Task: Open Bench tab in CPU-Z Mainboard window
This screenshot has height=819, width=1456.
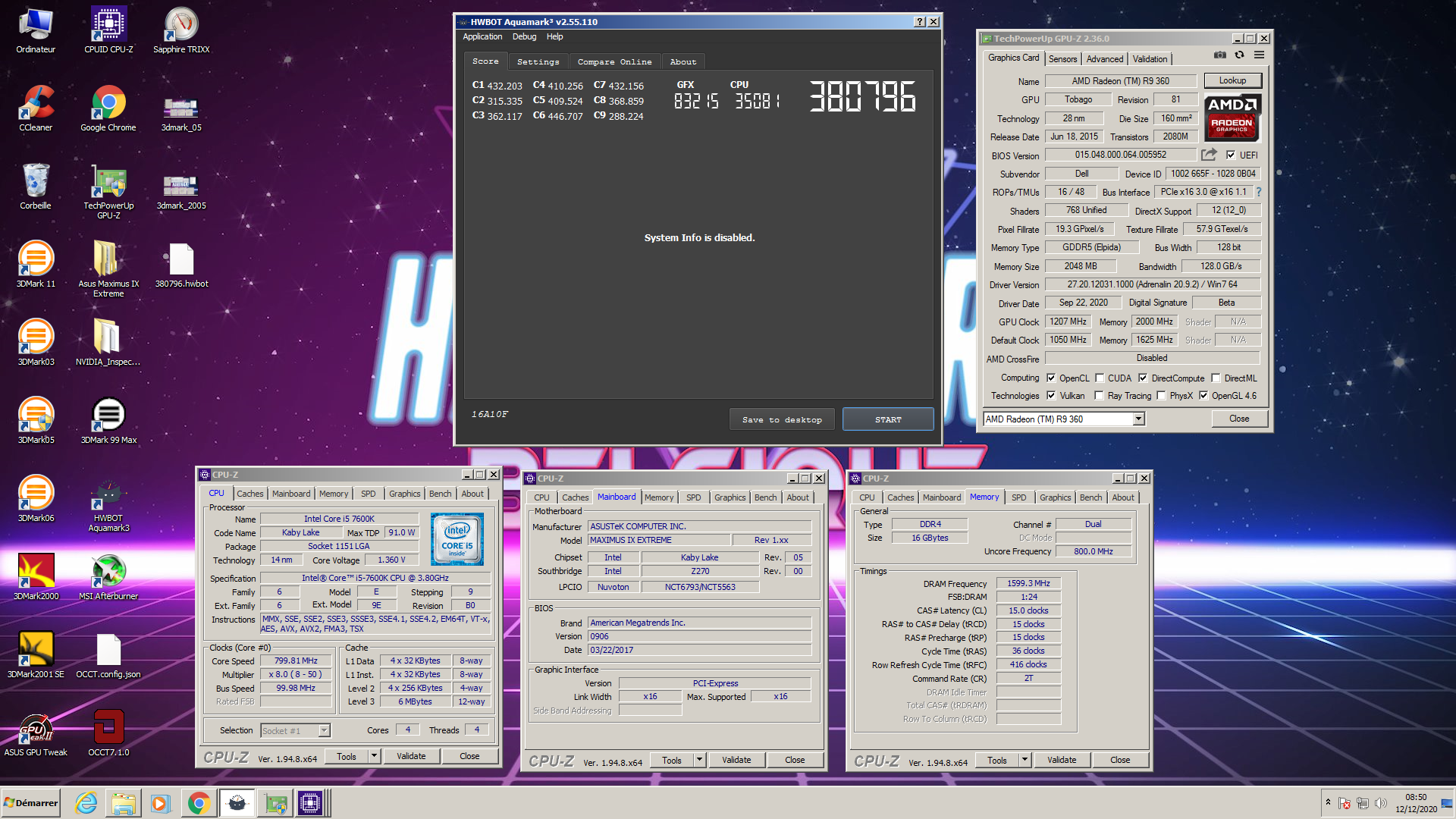Action: tap(765, 497)
